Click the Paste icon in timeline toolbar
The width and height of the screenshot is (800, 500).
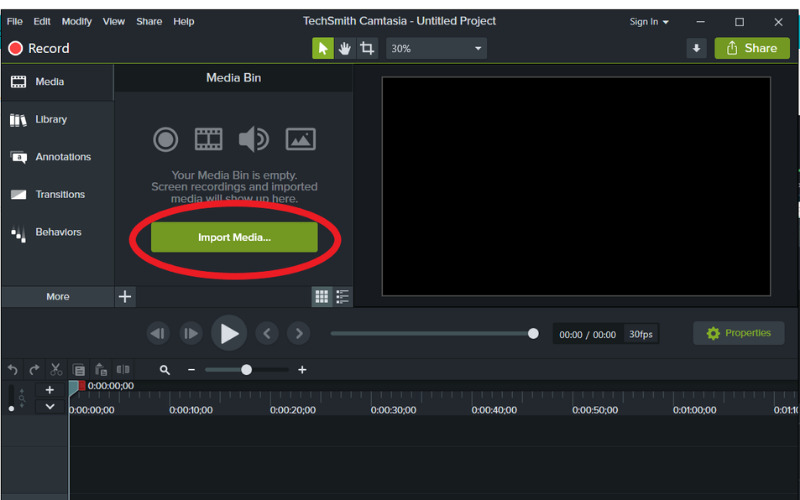[101, 369]
